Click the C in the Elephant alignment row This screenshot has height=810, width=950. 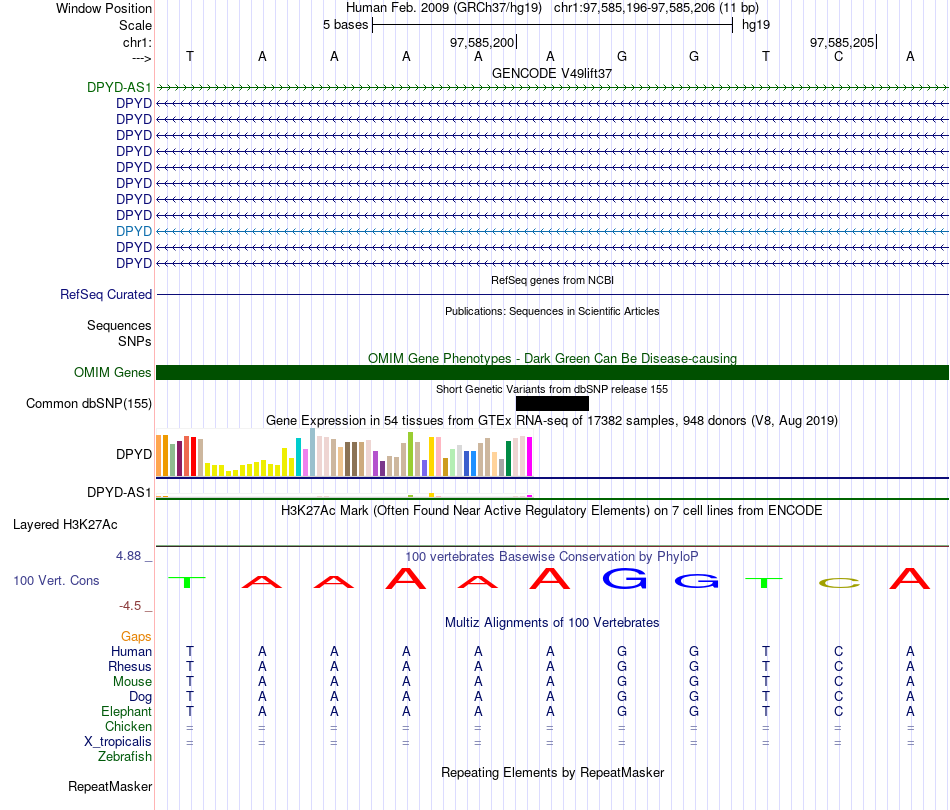pos(839,711)
